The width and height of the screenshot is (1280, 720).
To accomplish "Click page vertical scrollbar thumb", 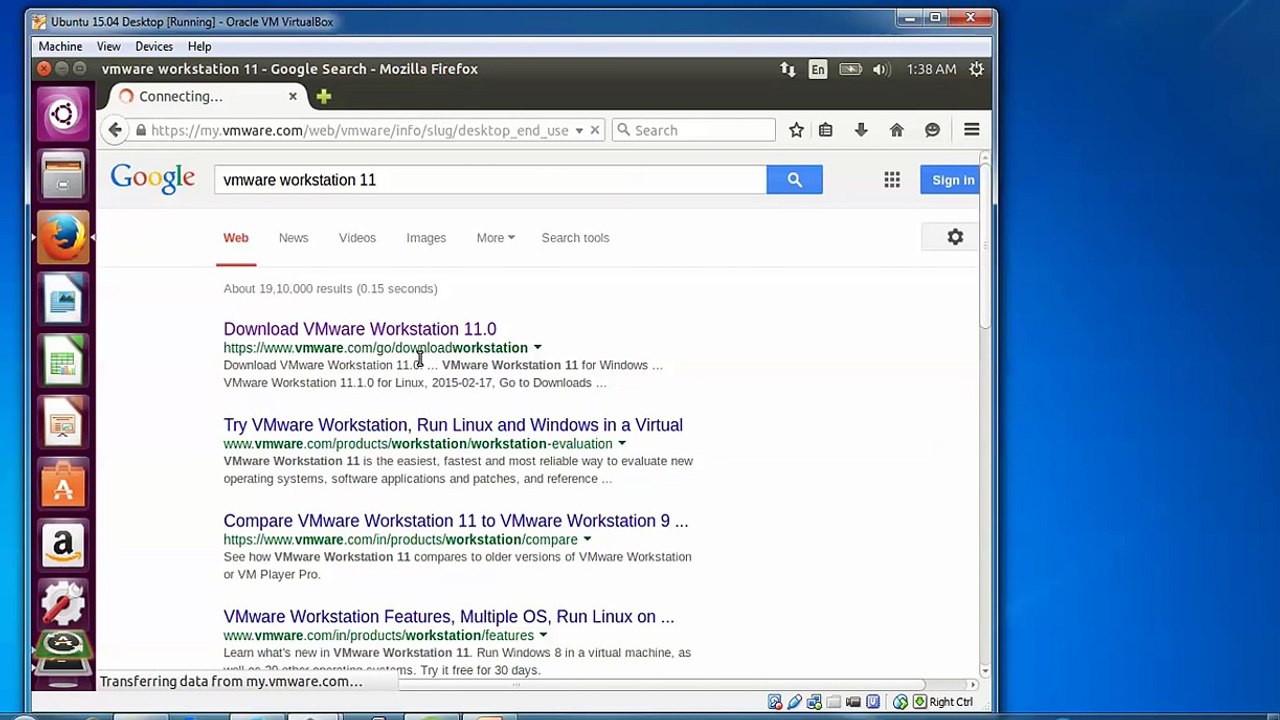I will (x=985, y=246).
